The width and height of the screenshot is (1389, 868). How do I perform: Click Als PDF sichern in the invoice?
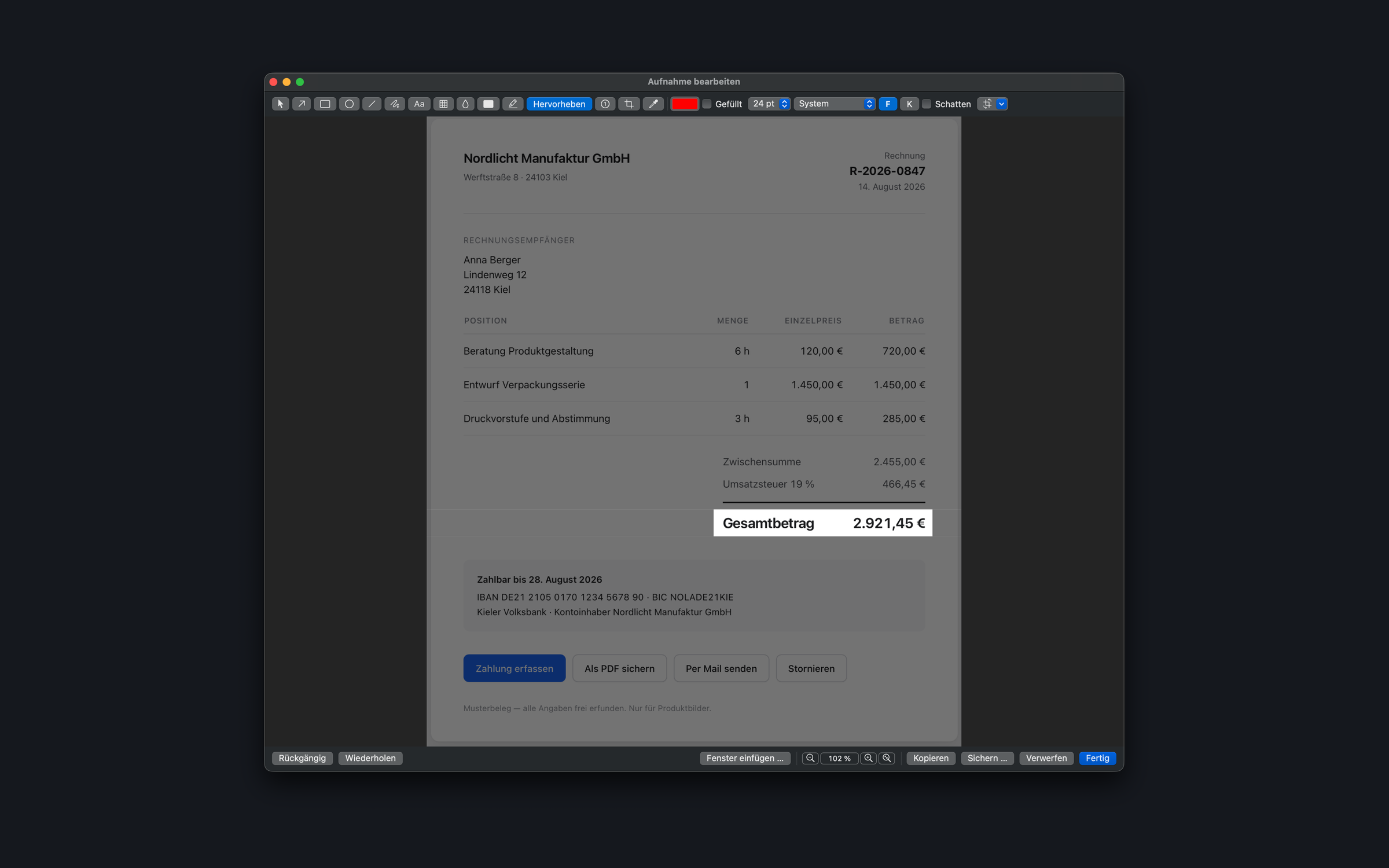619,668
